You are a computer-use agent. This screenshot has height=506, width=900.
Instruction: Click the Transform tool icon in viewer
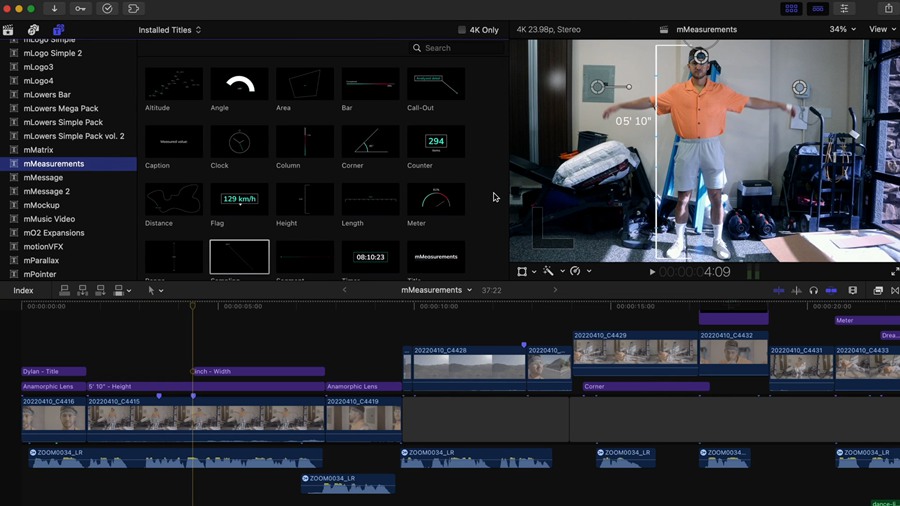click(522, 271)
